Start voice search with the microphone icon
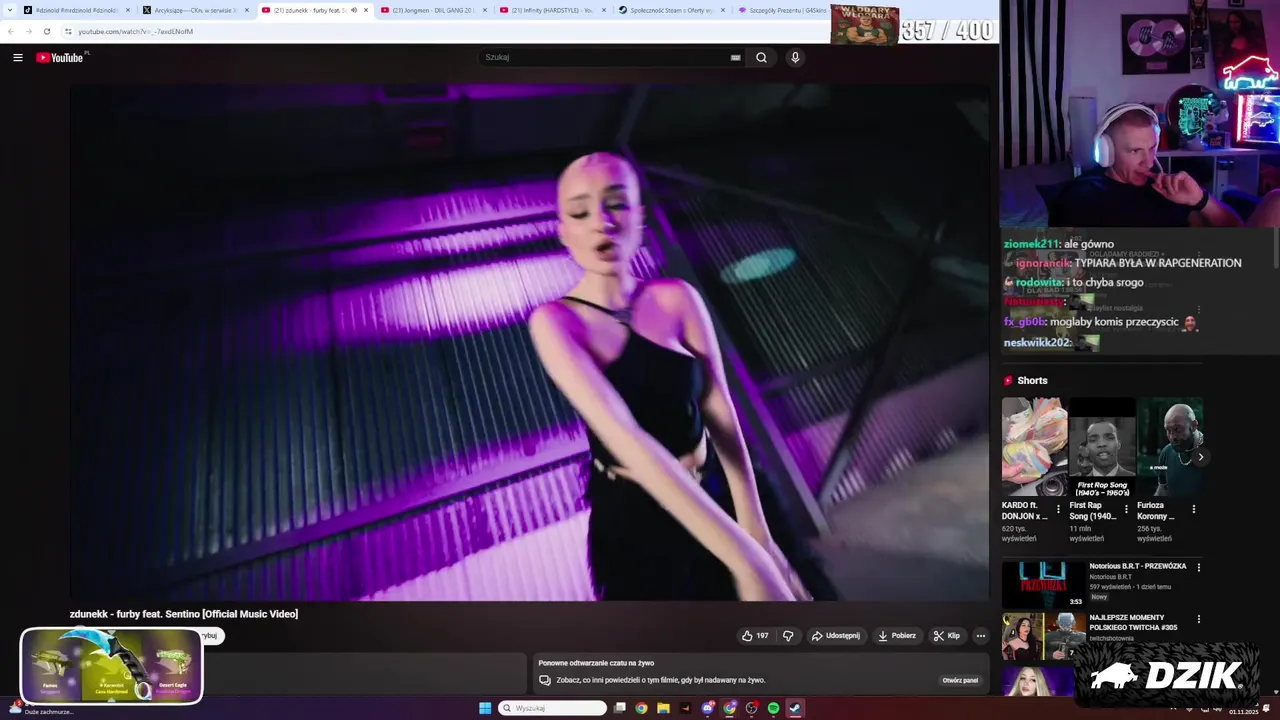The width and height of the screenshot is (1280, 720). [x=795, y=58]
